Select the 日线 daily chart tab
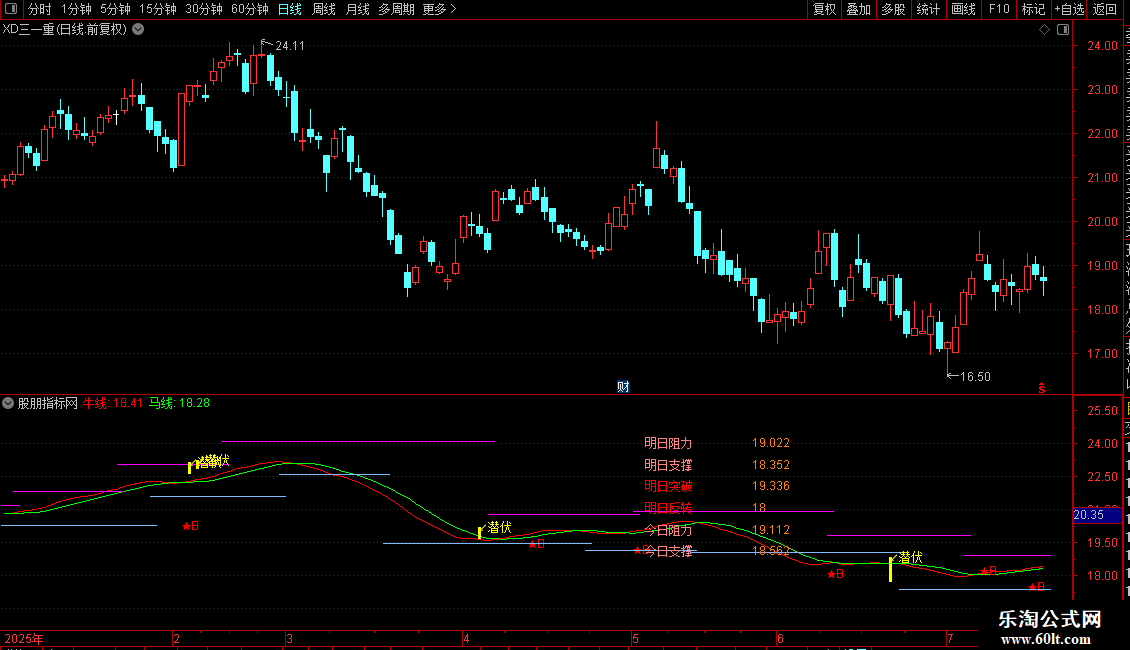The height and width of the screenshot is (650, 1130). point(290,9)
